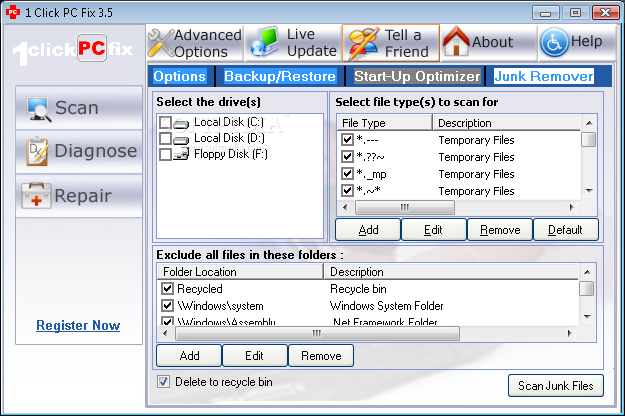Click the Repair sidebar button
The width and height of the screenshot is (625, 416).
point(79,196)
